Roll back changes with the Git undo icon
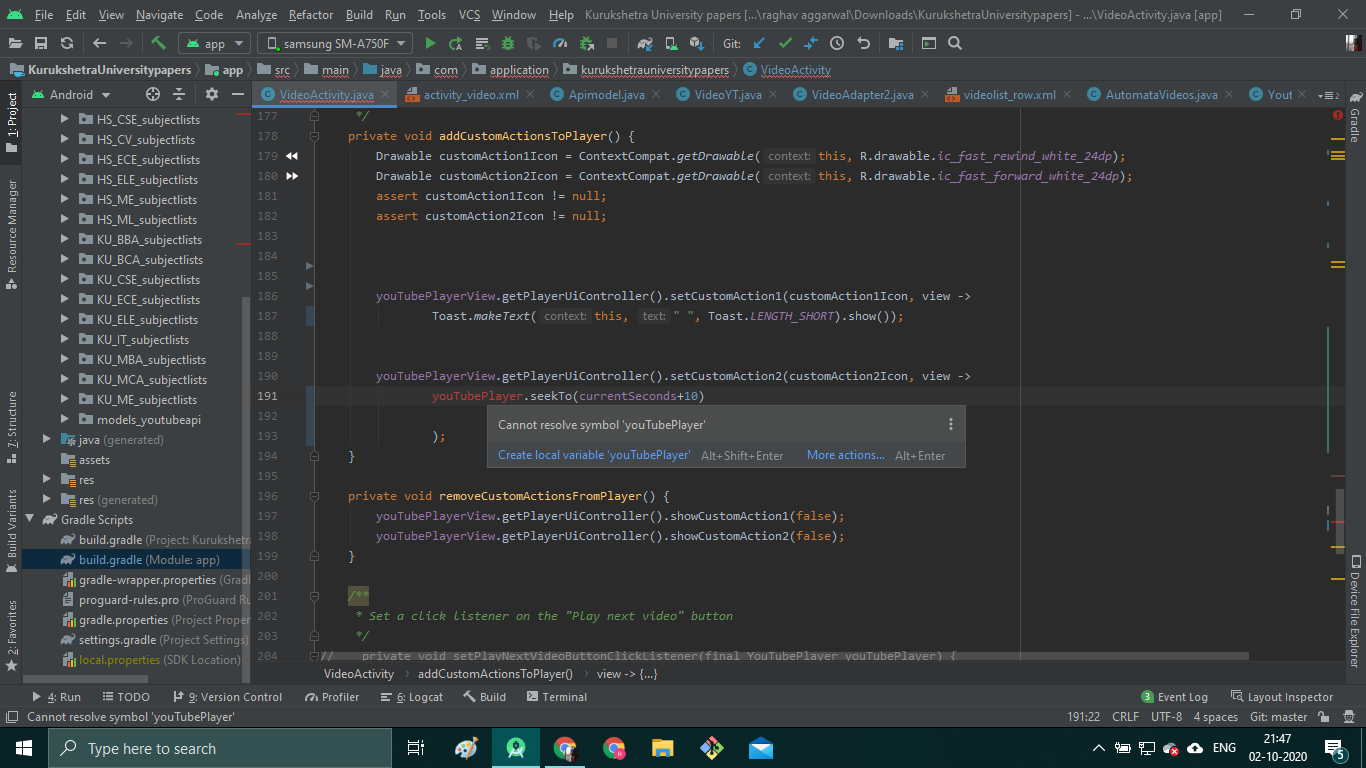Image resolution: width=1366 pixels, height=768 pixels. [863, 43]
